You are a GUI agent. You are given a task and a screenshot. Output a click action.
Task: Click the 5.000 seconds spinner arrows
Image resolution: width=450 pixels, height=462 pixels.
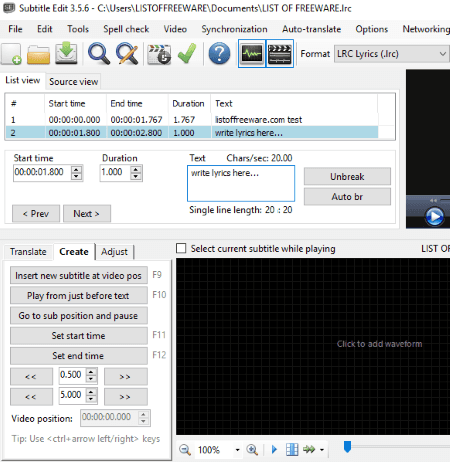click(91, 395)
